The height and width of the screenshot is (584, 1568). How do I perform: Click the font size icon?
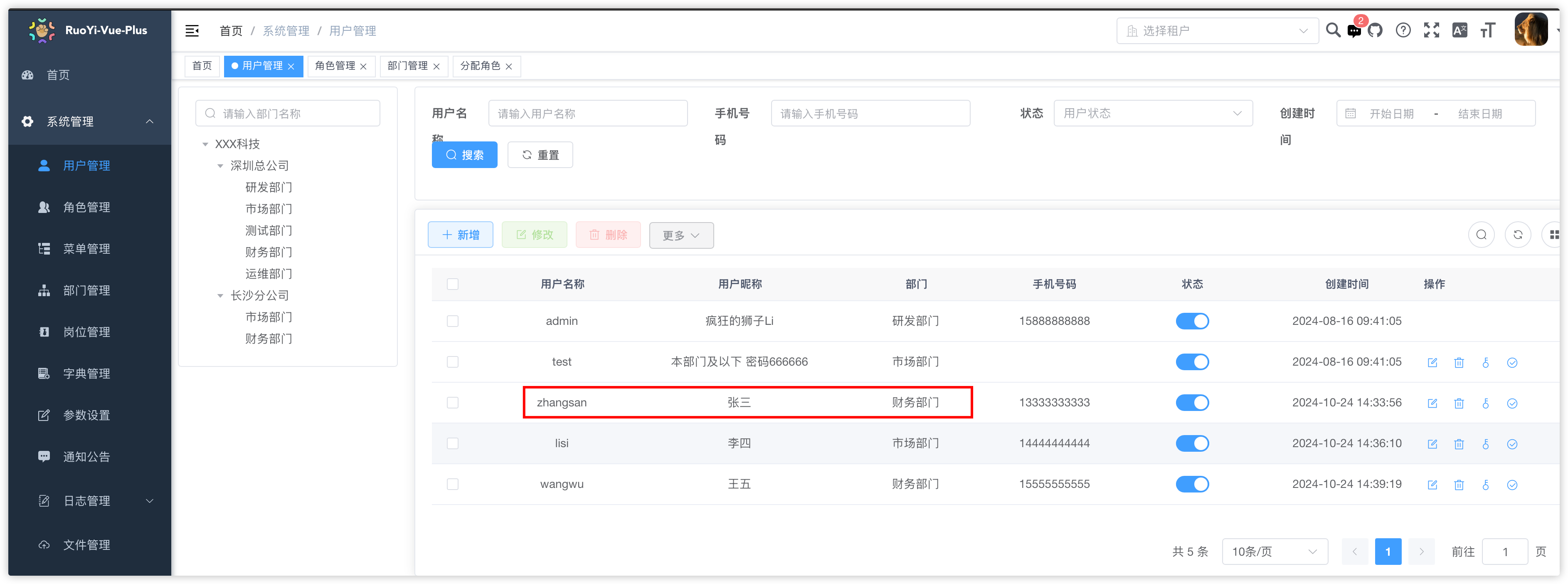click(1488, 30)
